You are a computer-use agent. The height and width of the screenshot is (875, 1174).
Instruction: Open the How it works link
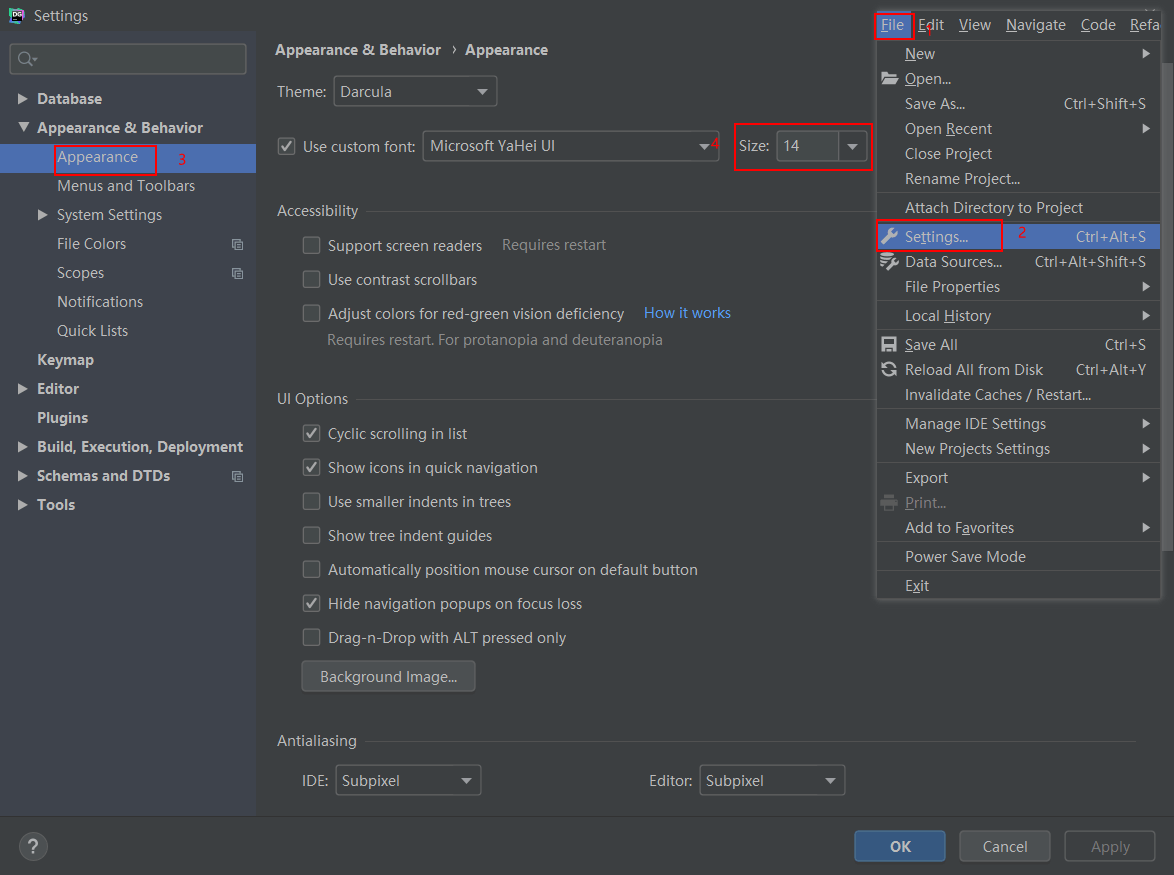pyautogui.click(x=687, y=313)
